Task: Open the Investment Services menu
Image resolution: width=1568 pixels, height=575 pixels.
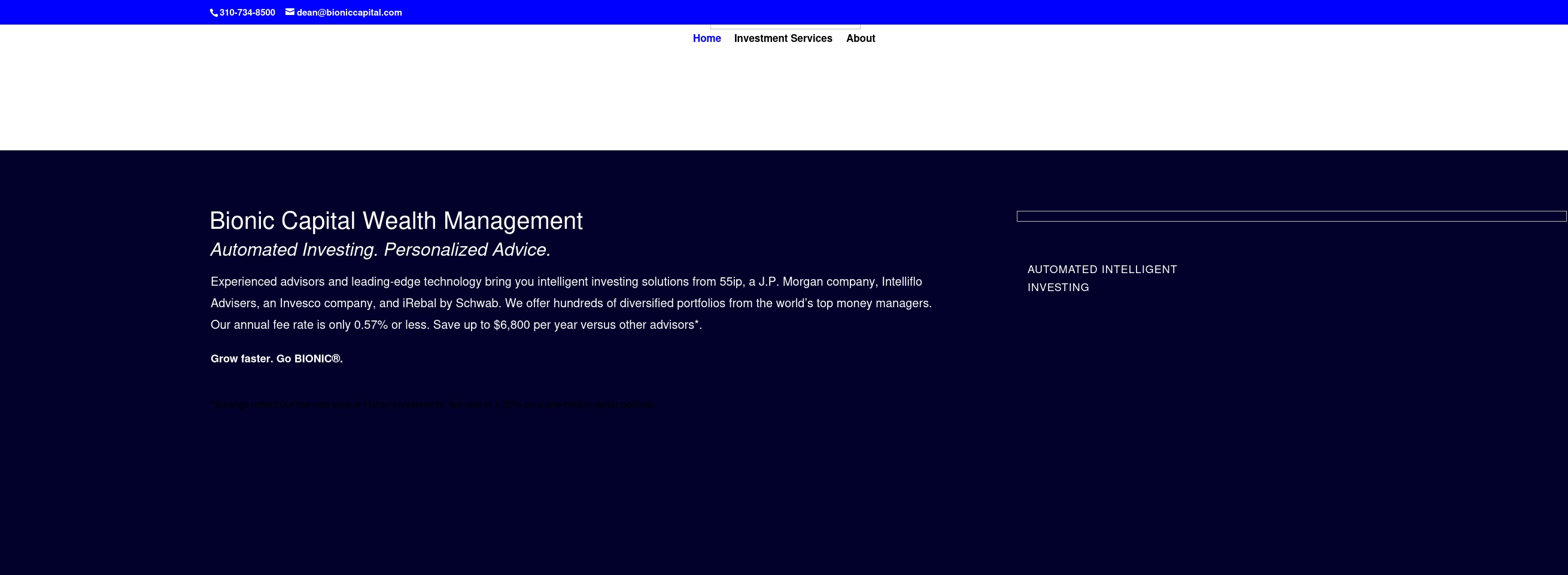Action: (x=783, y=38)
